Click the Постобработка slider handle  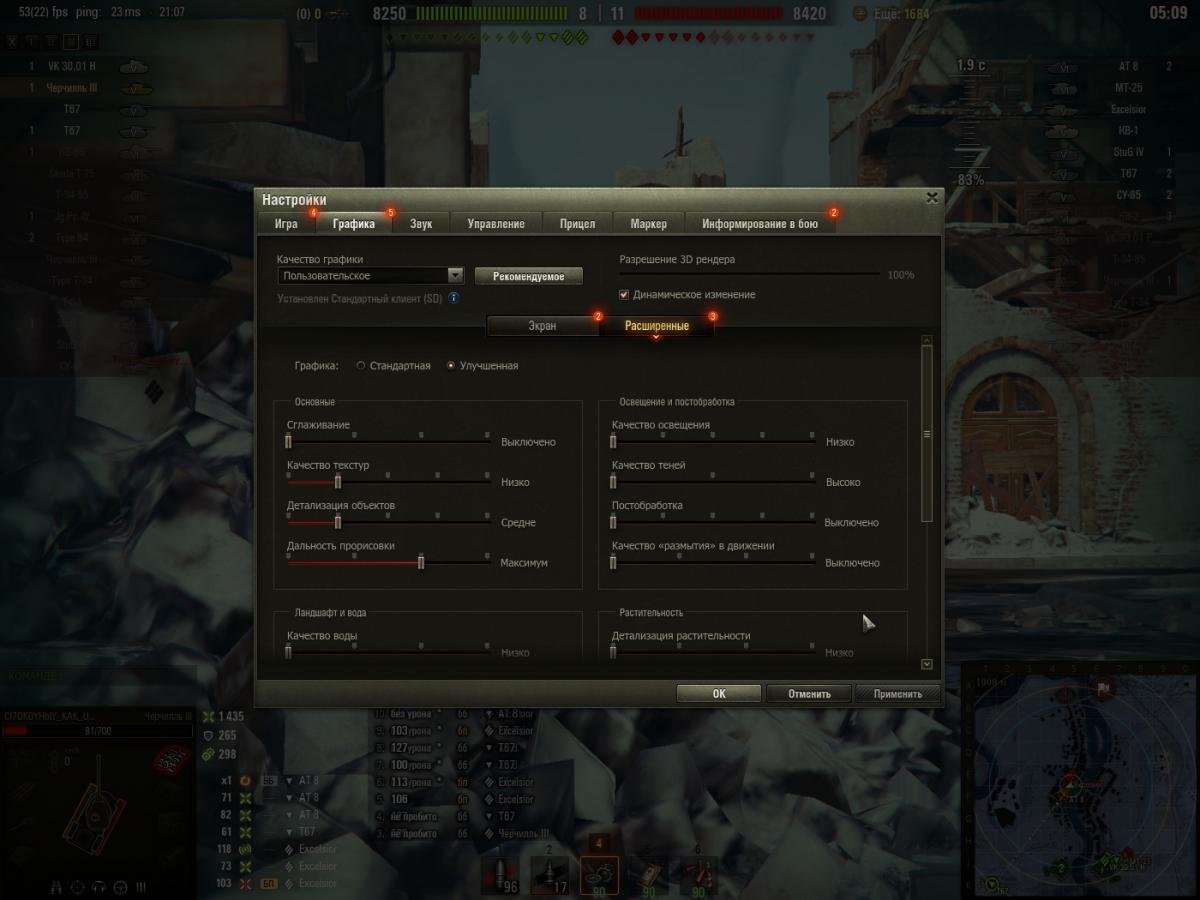click(613, 522)
